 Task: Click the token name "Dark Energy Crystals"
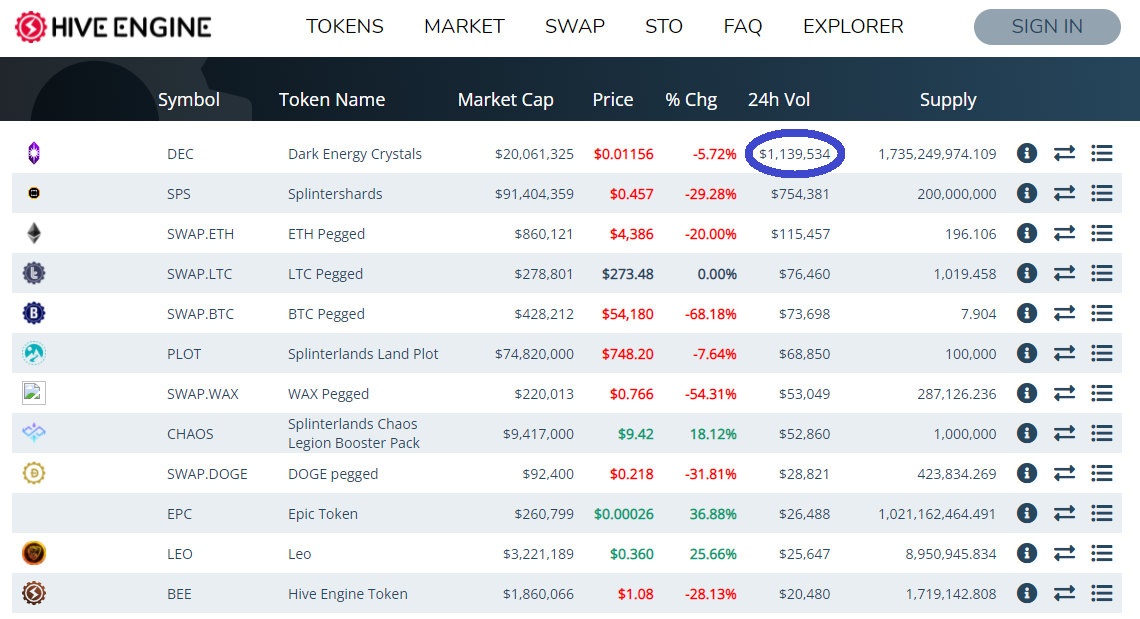[x=355, y=154]
